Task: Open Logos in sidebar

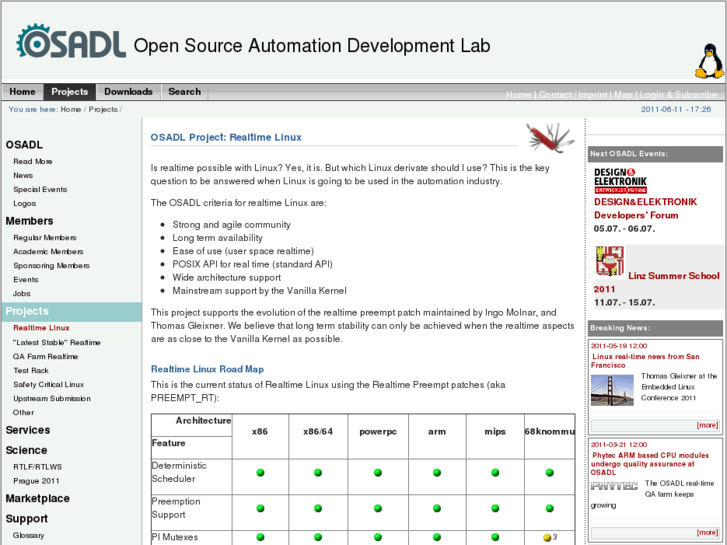Action: coord(24,203)
